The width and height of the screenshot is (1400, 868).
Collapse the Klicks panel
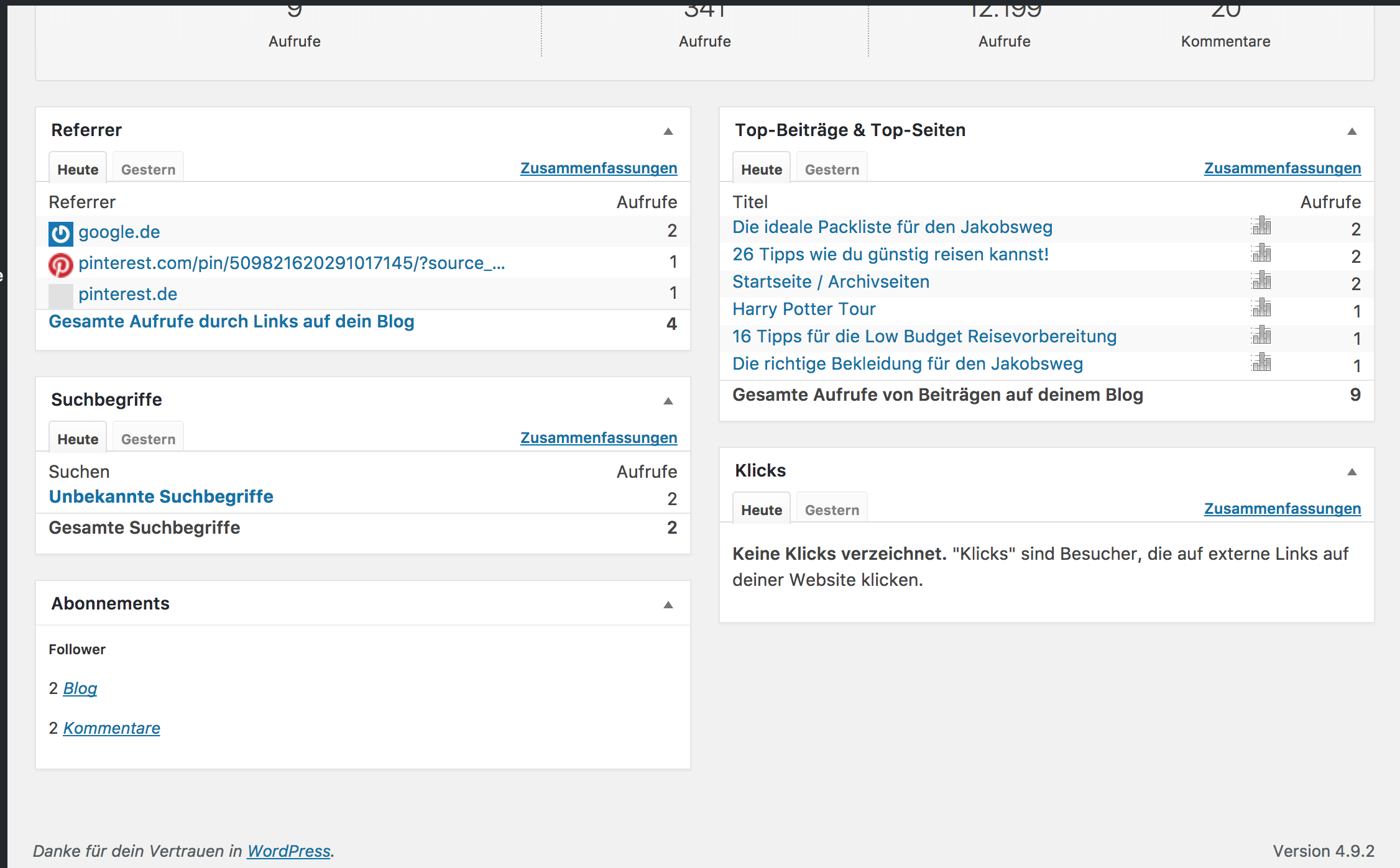(1352, 472)
